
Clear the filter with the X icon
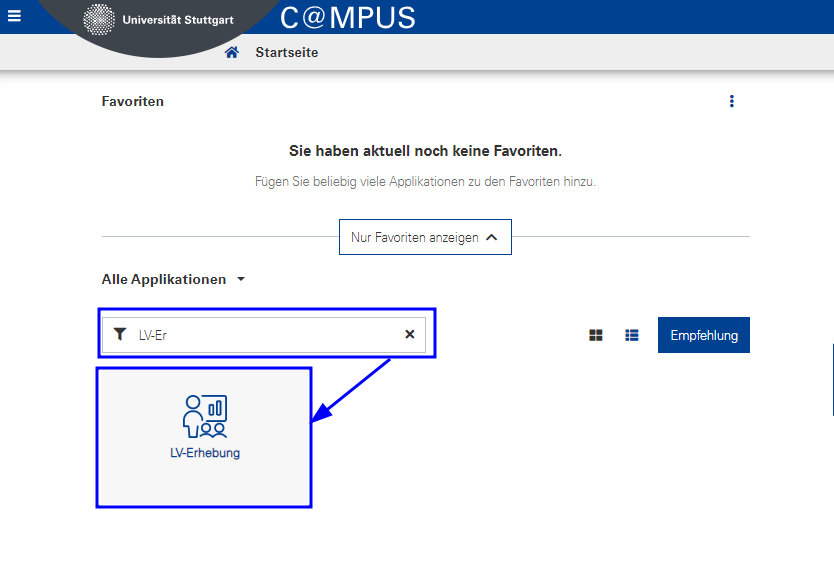[x=410, y=334]
